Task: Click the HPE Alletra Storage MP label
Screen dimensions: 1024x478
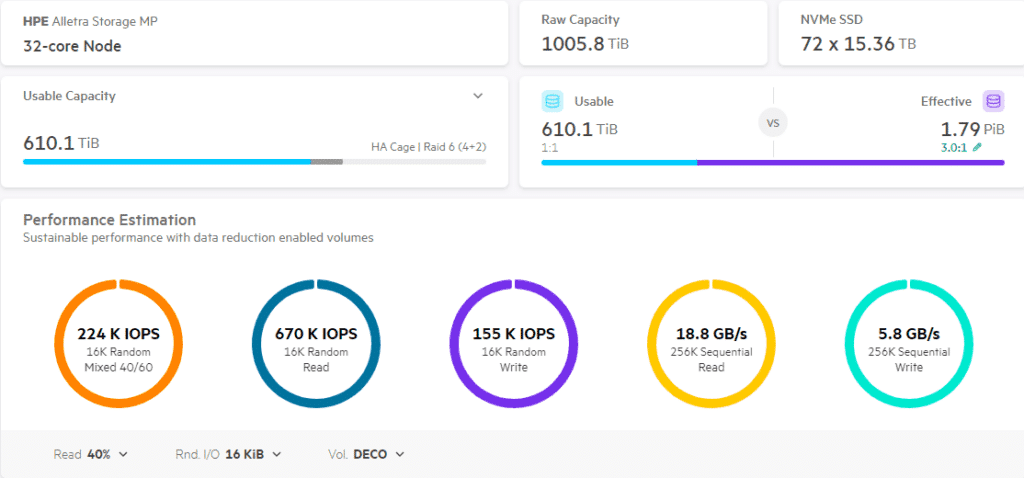Action: [90, 21]
